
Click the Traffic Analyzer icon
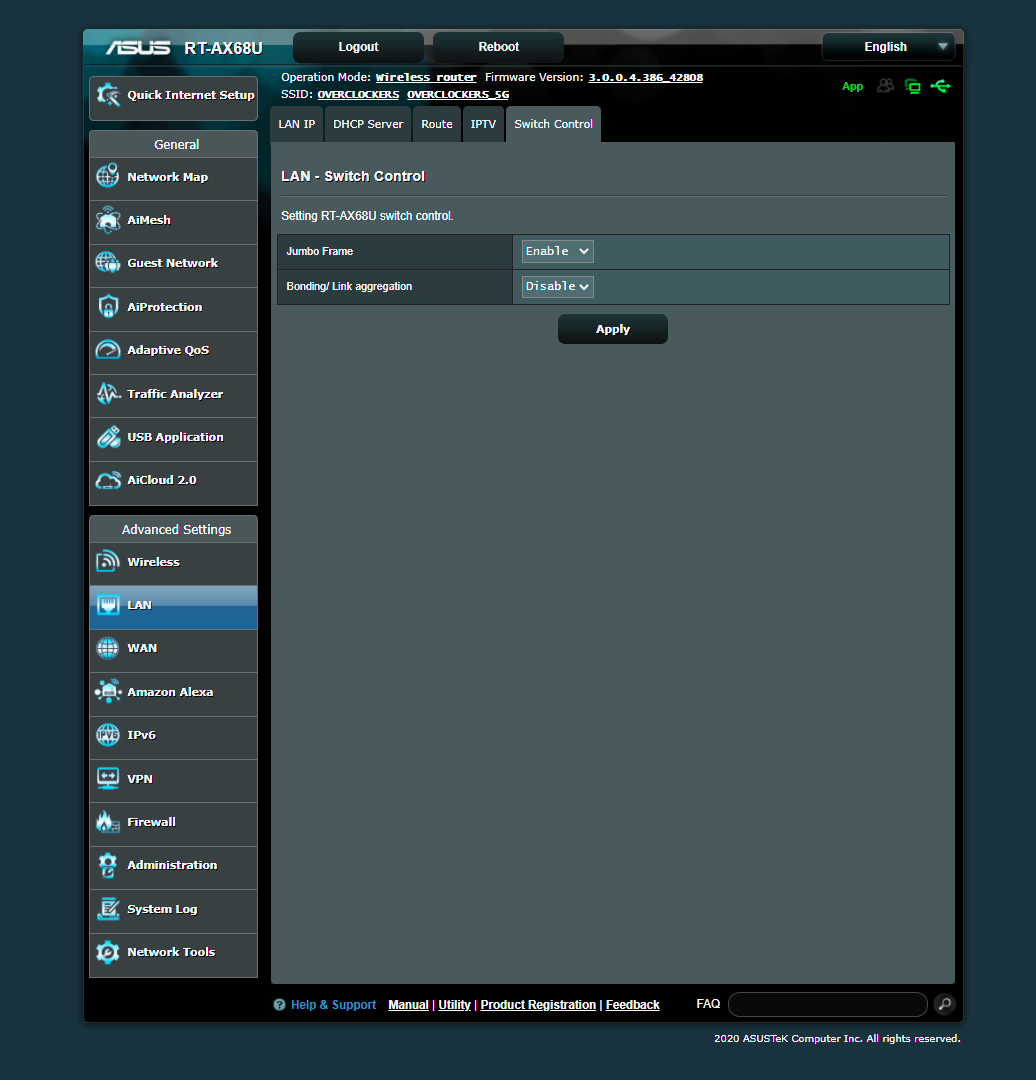pos(108,393)
